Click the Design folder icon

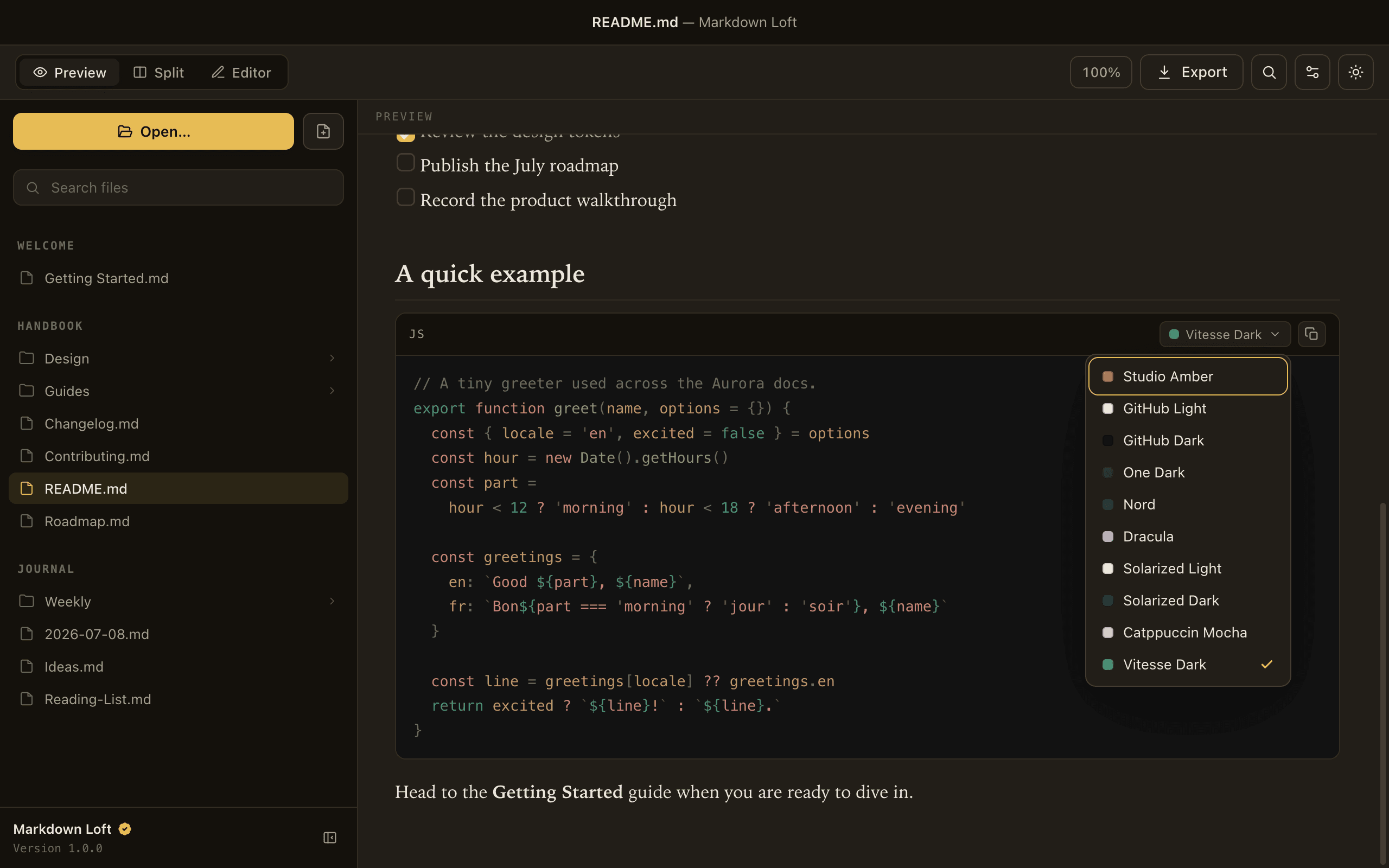pos(27,358)
